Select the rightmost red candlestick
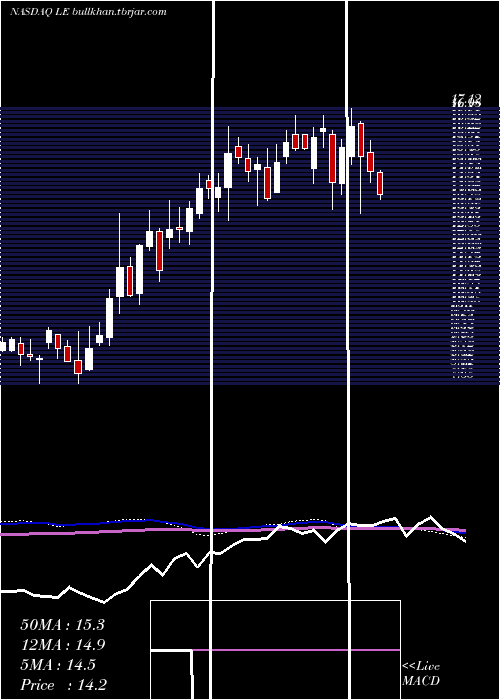The width and height of the screenshot is (500, 700). point(380,183)
